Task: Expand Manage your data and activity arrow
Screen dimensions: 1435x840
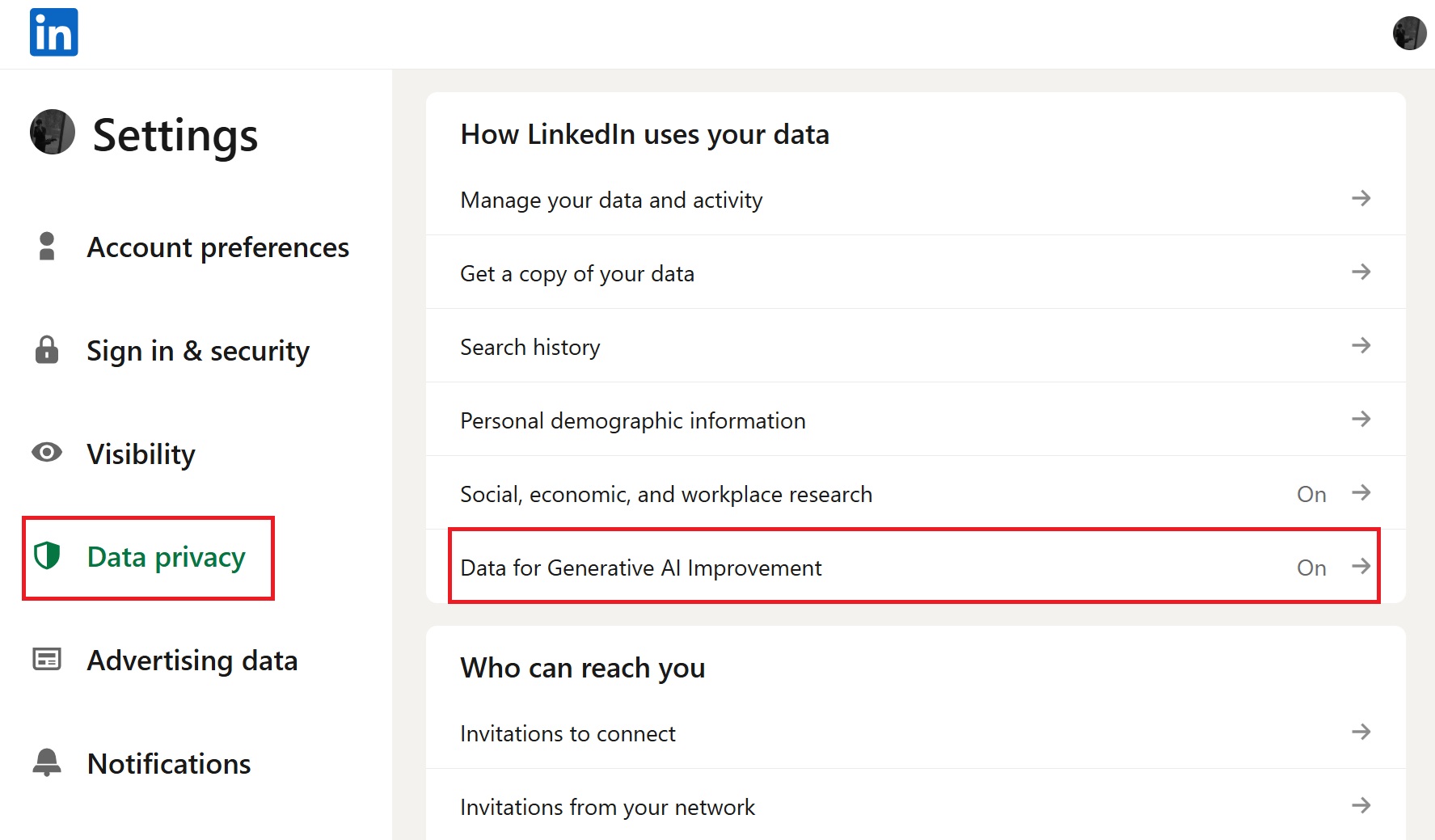Action: coord(1361,199)
